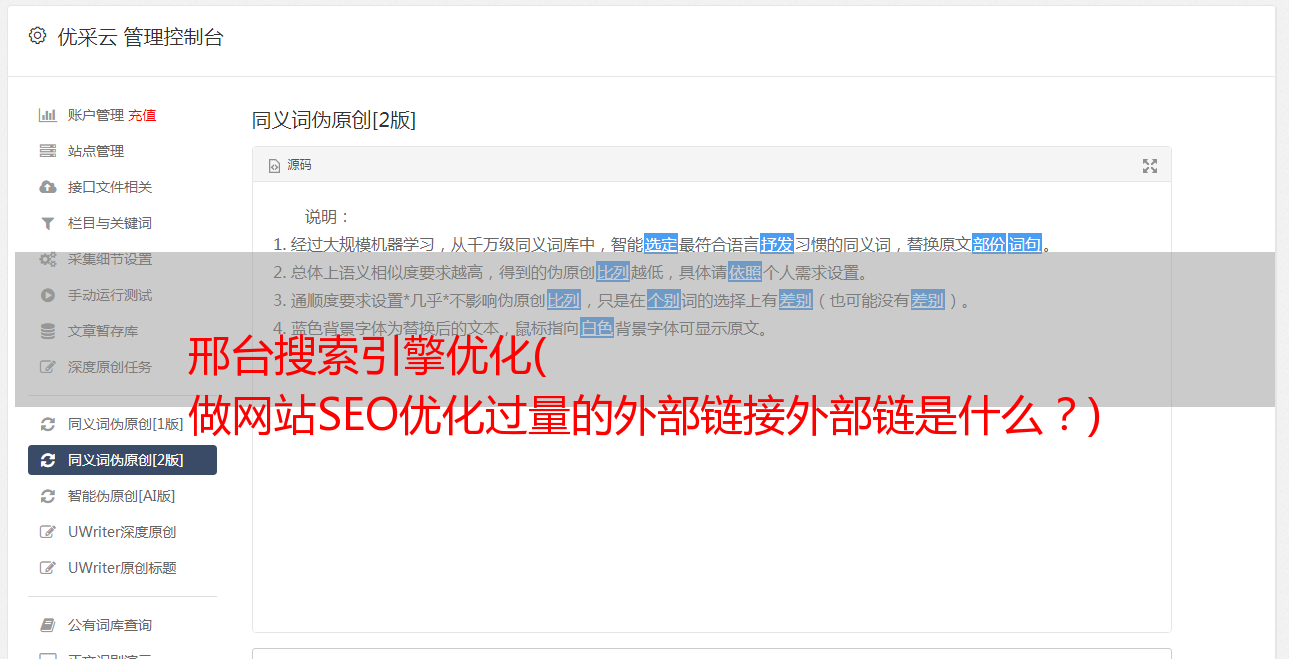This screenshot has height=659, width=1289.
Task: Click the highlighted word 词句
Action: (1025, 244)
